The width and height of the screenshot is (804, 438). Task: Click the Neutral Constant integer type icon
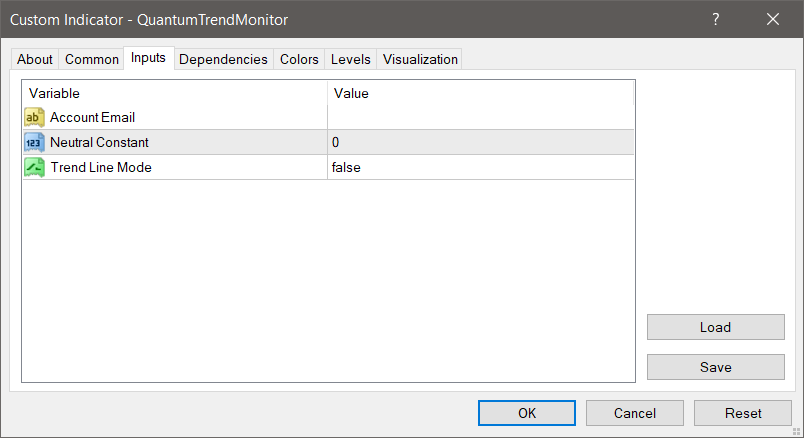click(x=34, y=143)
